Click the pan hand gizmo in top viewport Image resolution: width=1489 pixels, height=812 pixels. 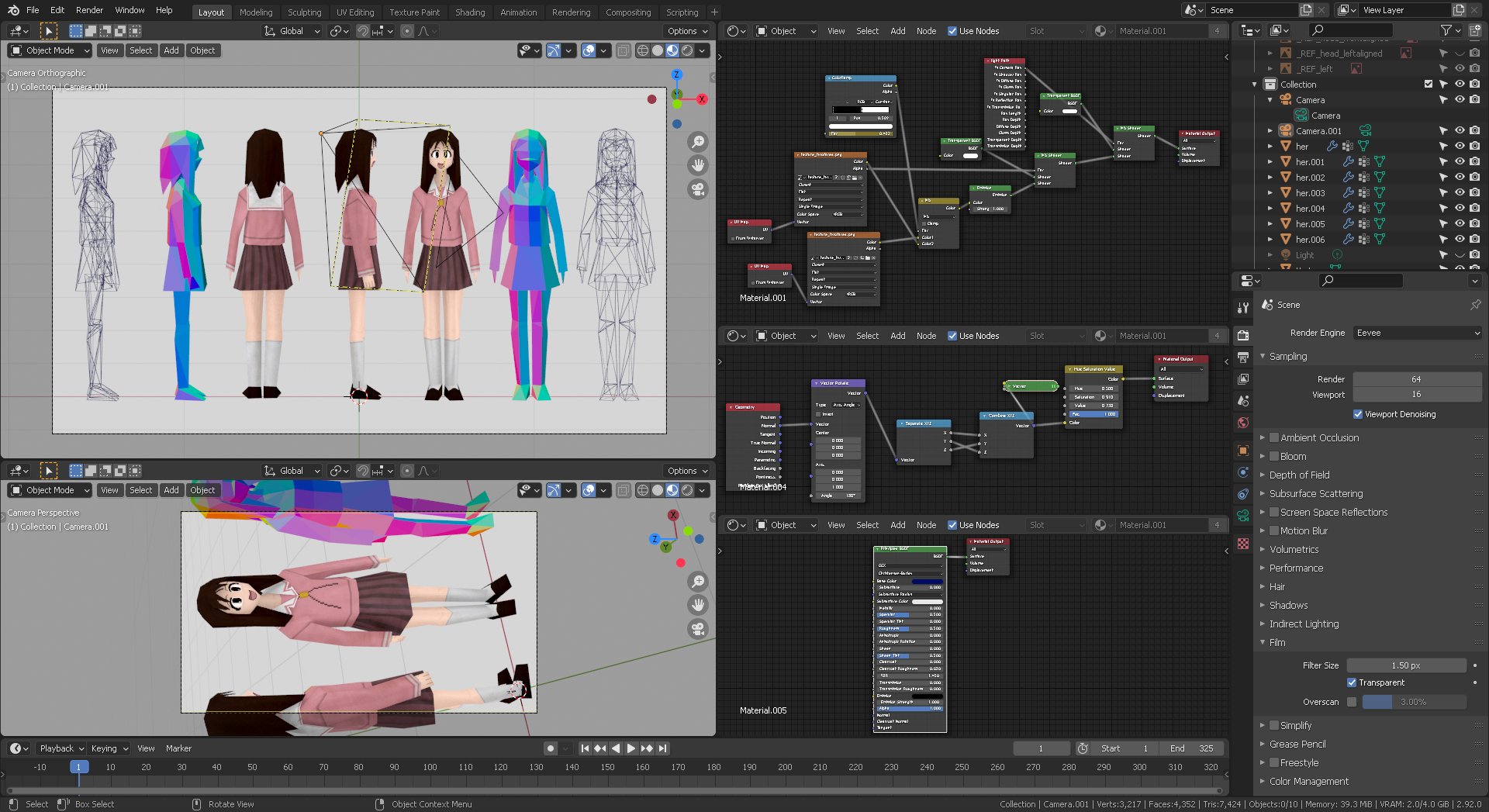tap(698, 165)
